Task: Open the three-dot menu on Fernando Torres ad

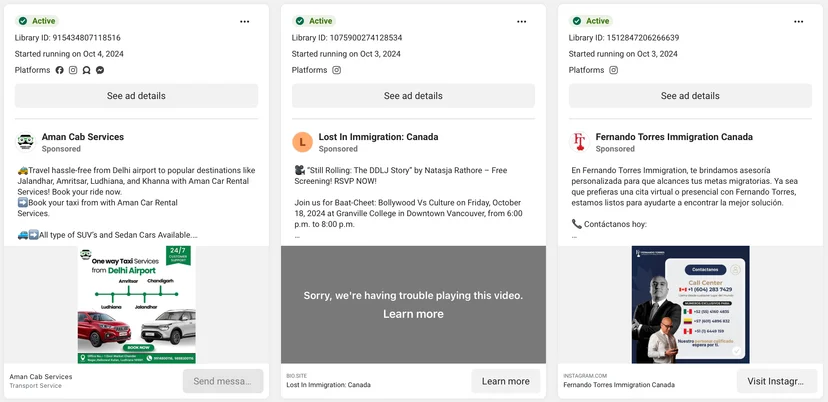Action: click(x=798, y=22)
